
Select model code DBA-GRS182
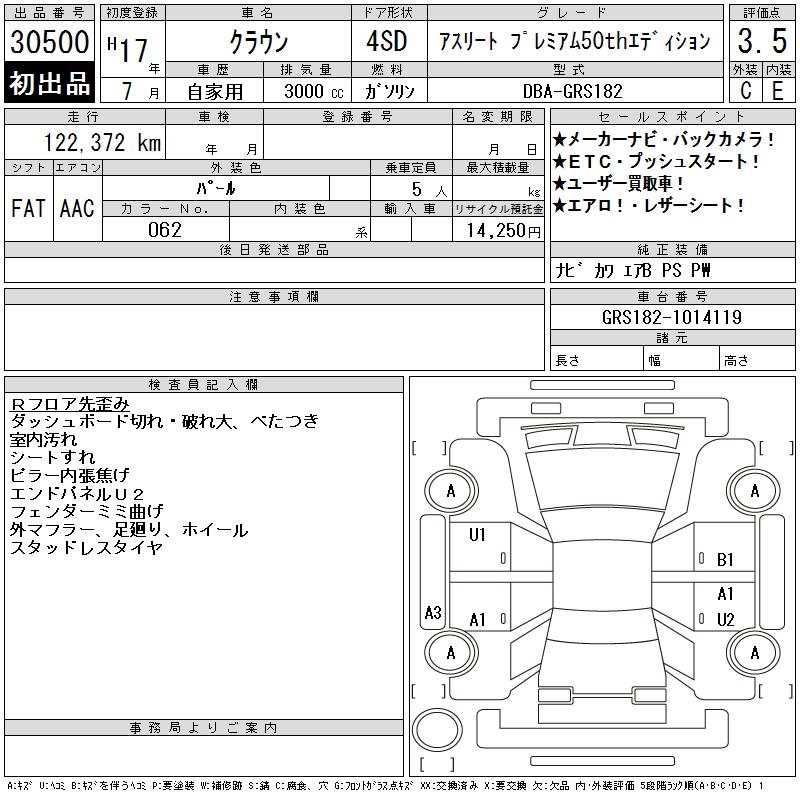(x=572, y=91)
